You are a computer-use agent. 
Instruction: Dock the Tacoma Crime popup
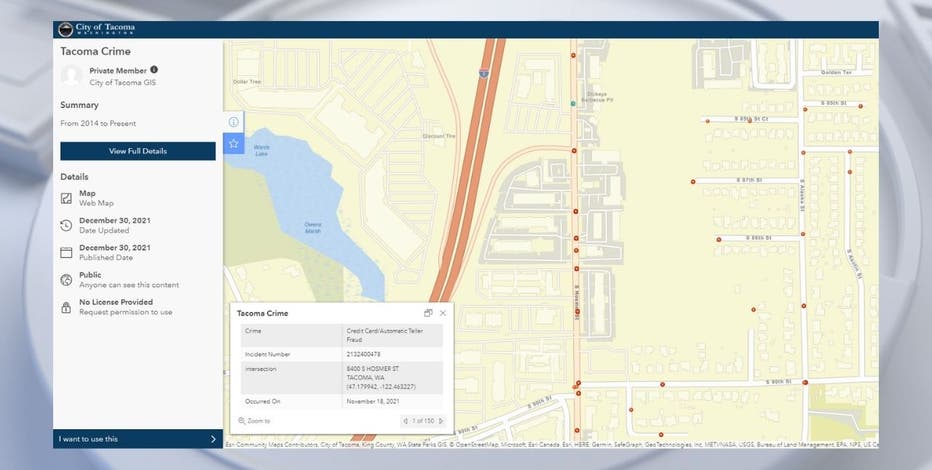click(428, 313)
